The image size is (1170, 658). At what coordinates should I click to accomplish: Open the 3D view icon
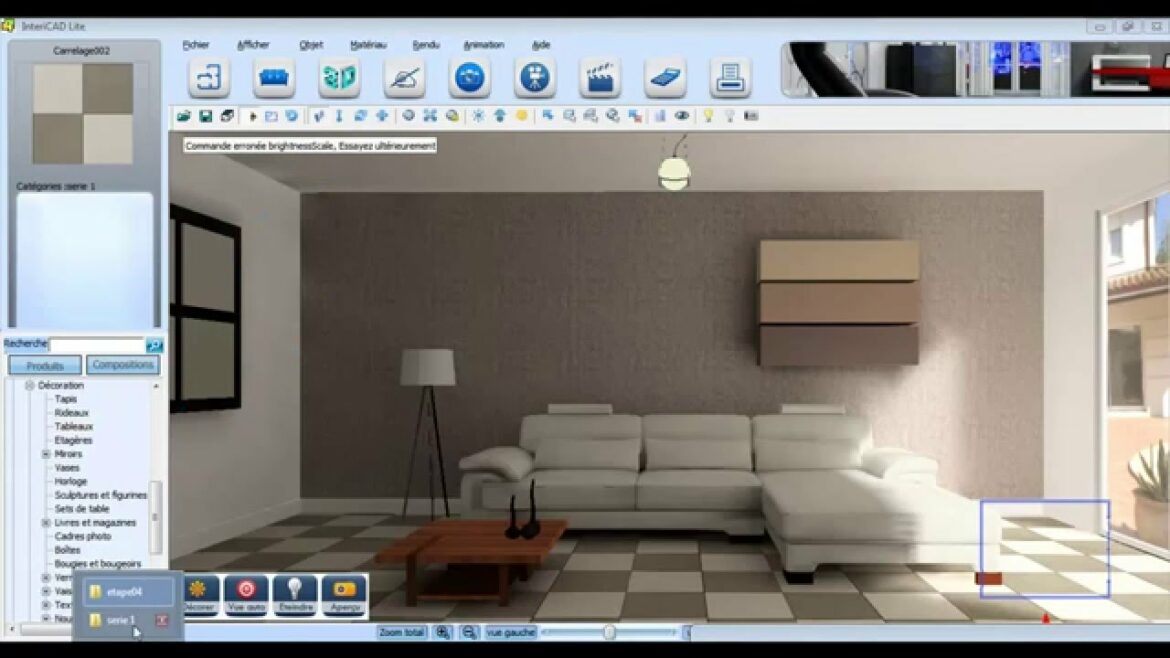tap(338, 77)
